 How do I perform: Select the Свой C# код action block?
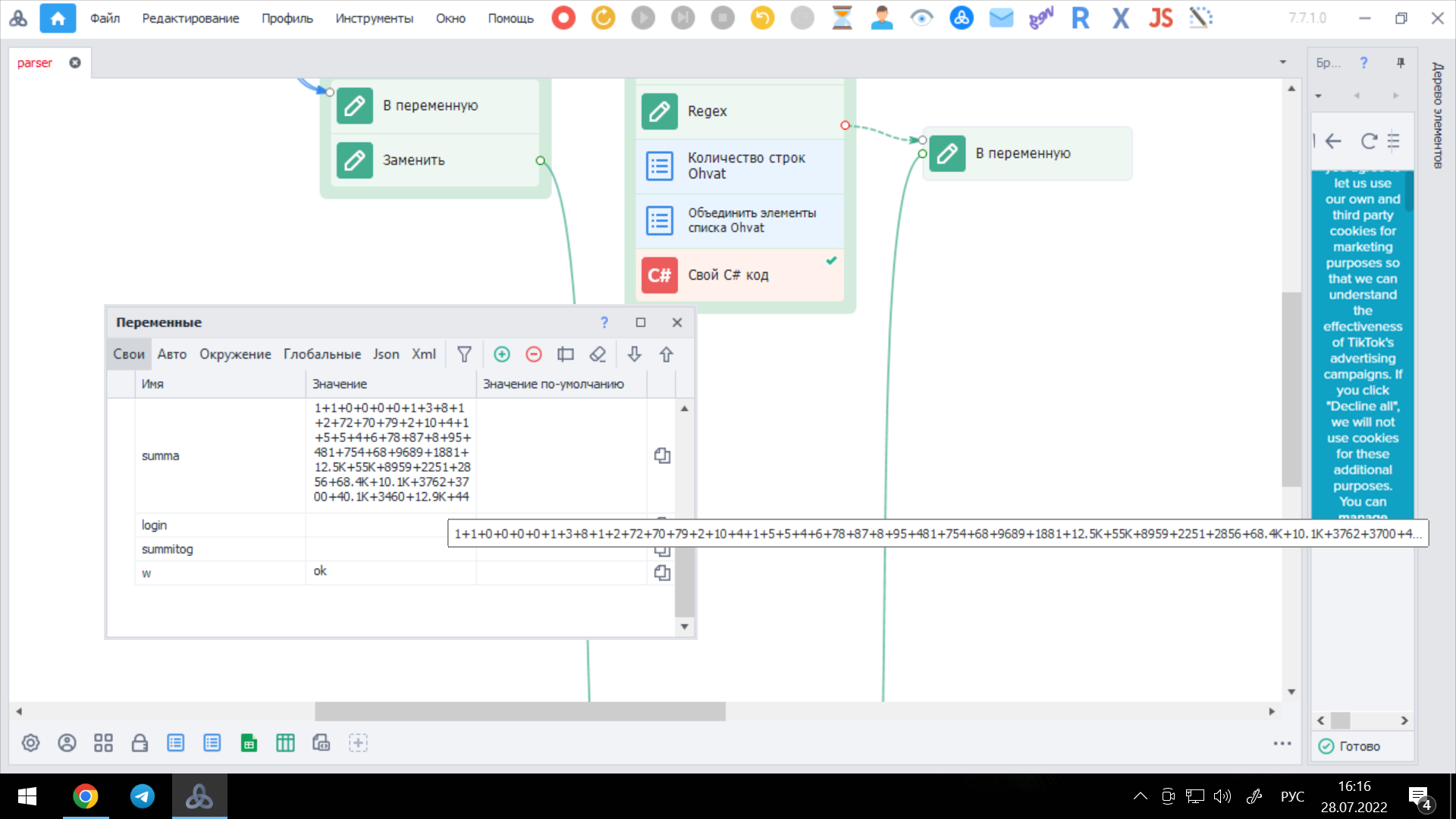coord(739,275)
